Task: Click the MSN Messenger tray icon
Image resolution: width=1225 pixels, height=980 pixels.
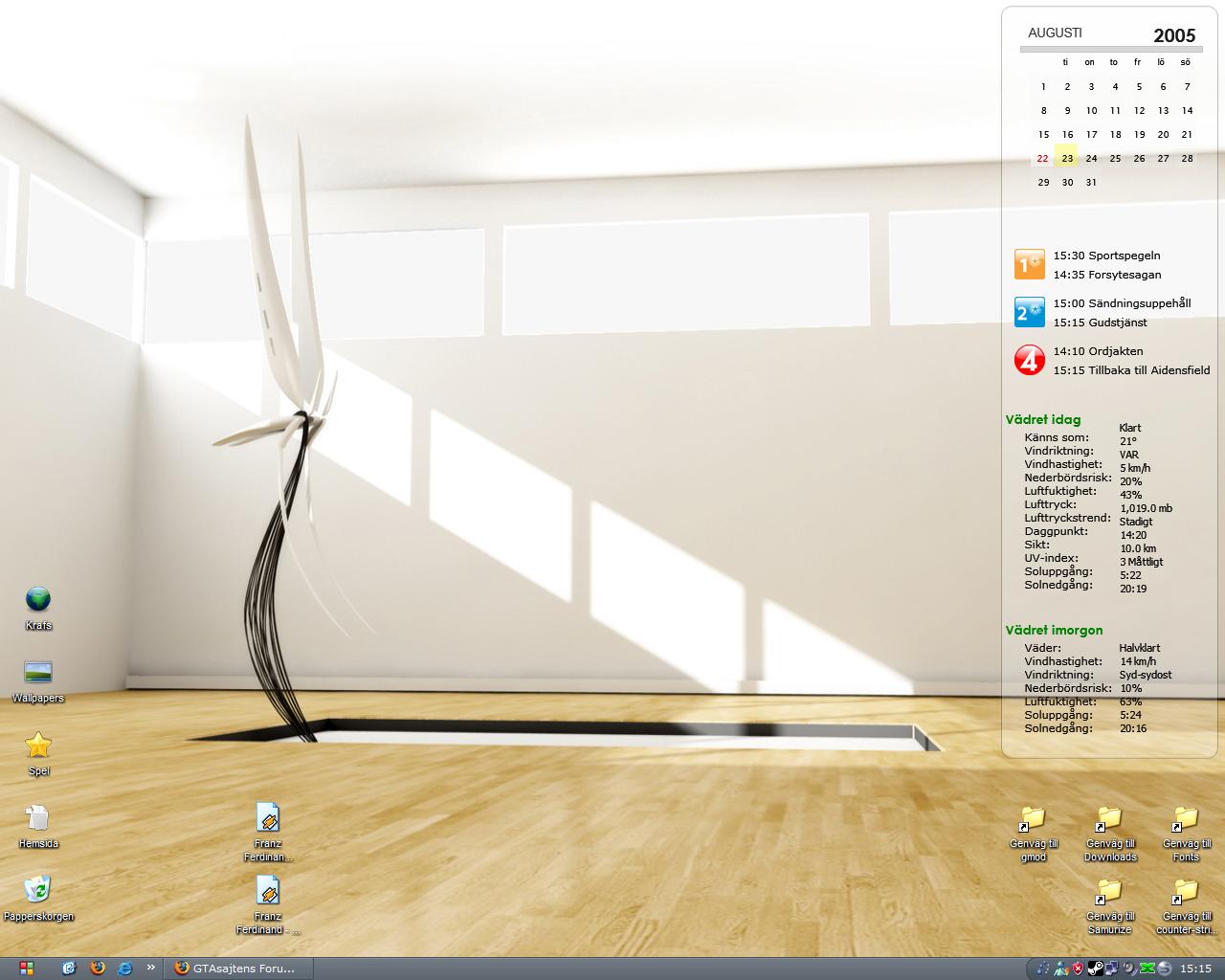Action: [x=1060, y=969]
